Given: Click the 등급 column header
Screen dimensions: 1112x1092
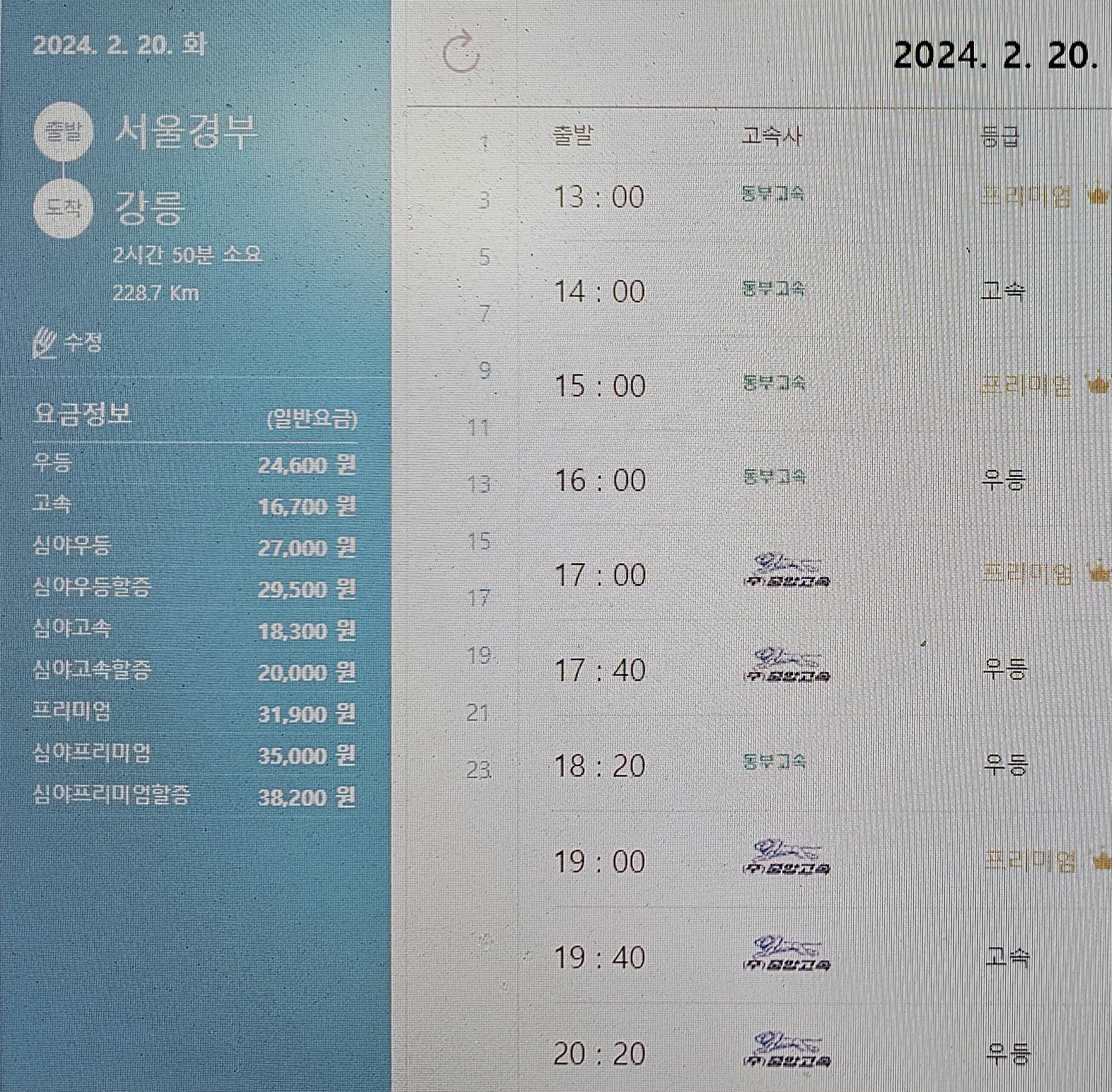Looking at the screenshot, I should click(x=1000, y=137).
